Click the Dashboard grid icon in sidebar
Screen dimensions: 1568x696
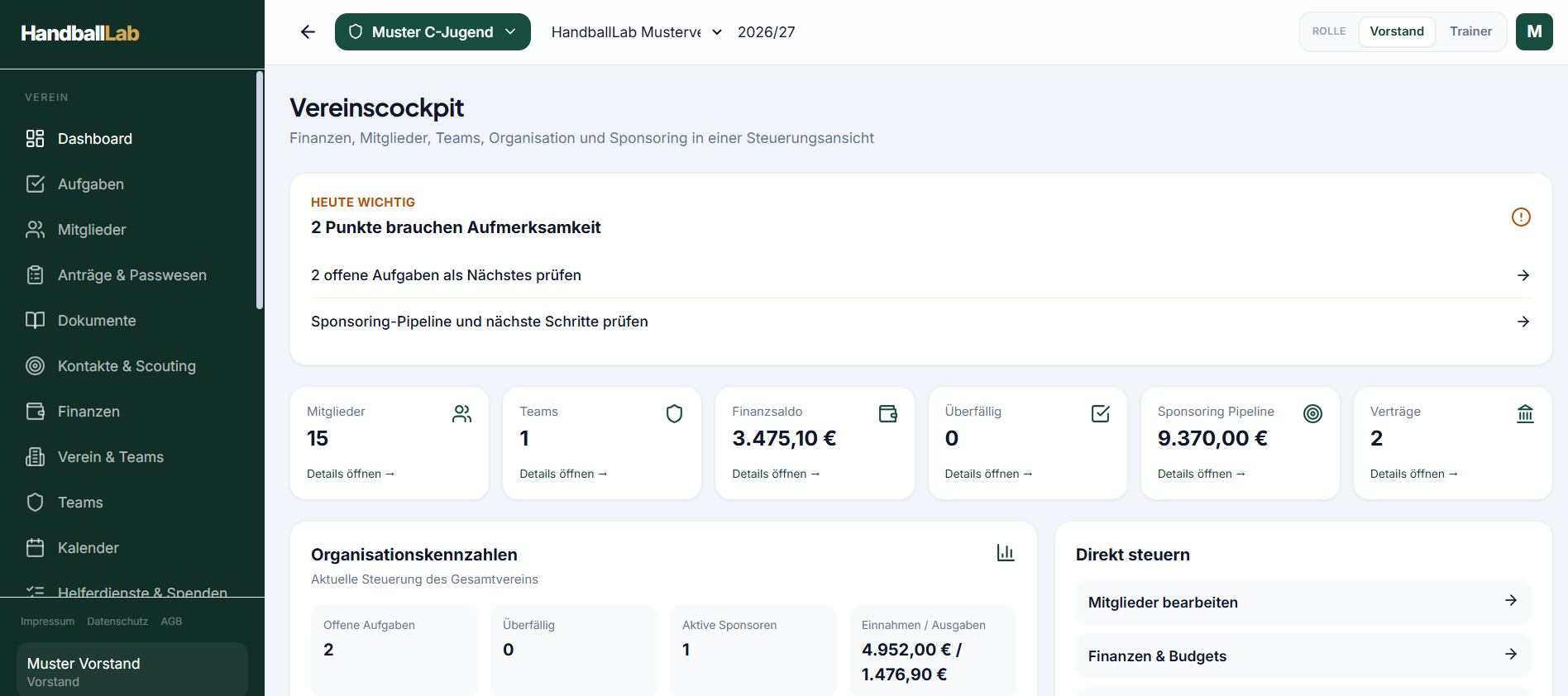click(x=35, y=139)
